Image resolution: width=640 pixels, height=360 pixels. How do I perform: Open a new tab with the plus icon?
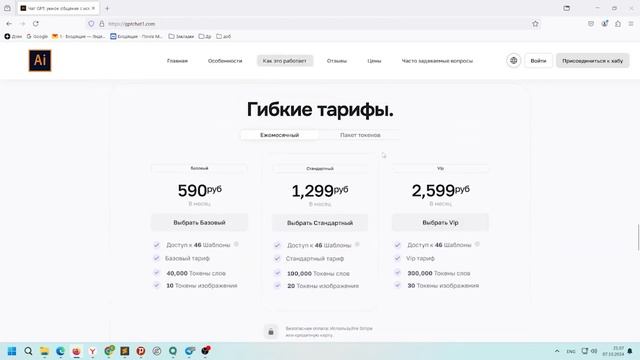pyautogui.click(x=107, y=8)
